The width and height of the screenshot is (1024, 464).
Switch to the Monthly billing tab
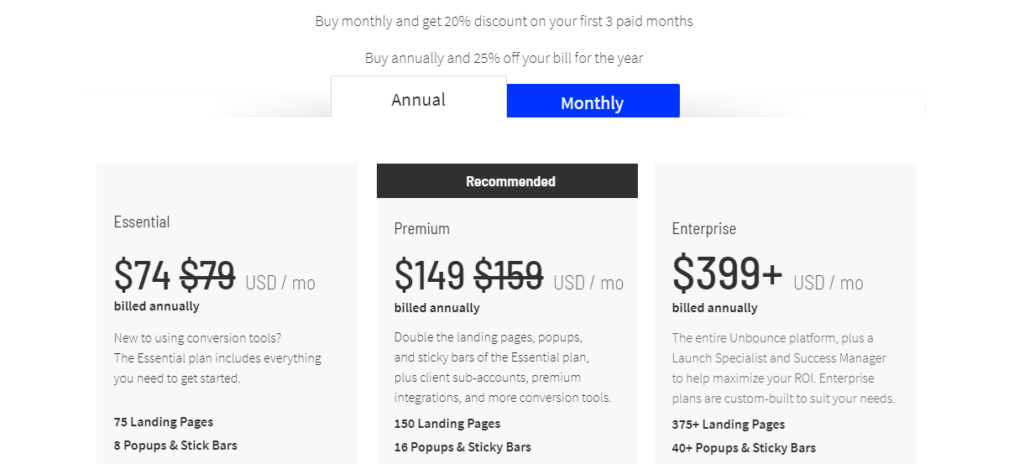pos(593,101)
